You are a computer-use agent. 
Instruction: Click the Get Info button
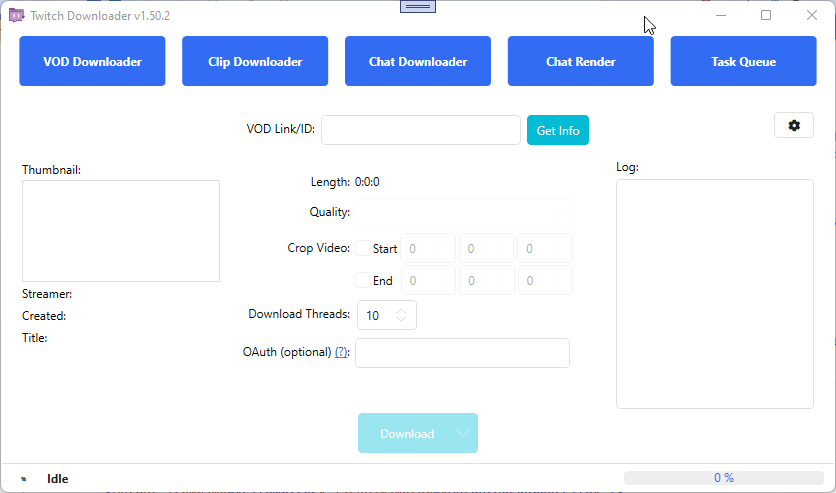(x=558, y=130)
